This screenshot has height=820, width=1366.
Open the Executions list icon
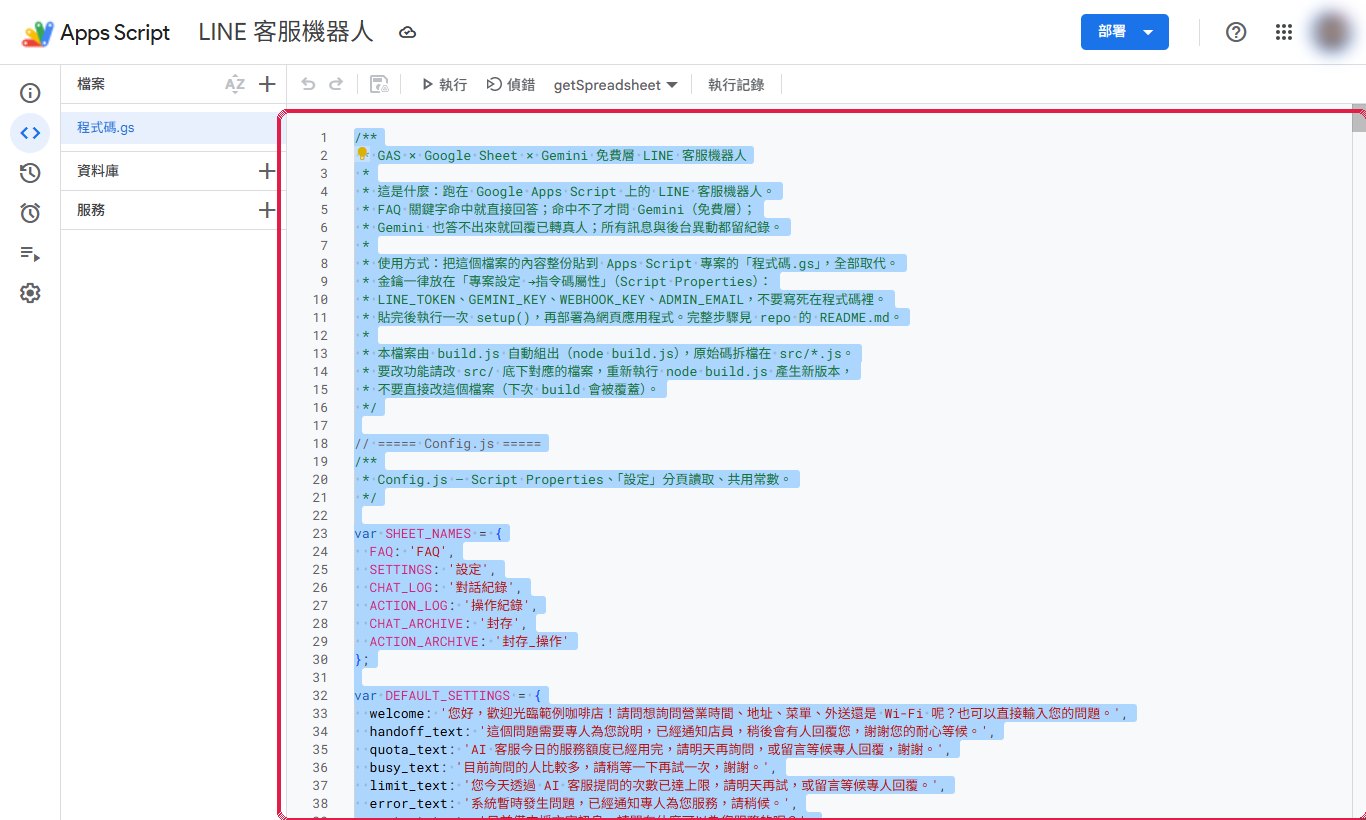click(x=30, y=253)
